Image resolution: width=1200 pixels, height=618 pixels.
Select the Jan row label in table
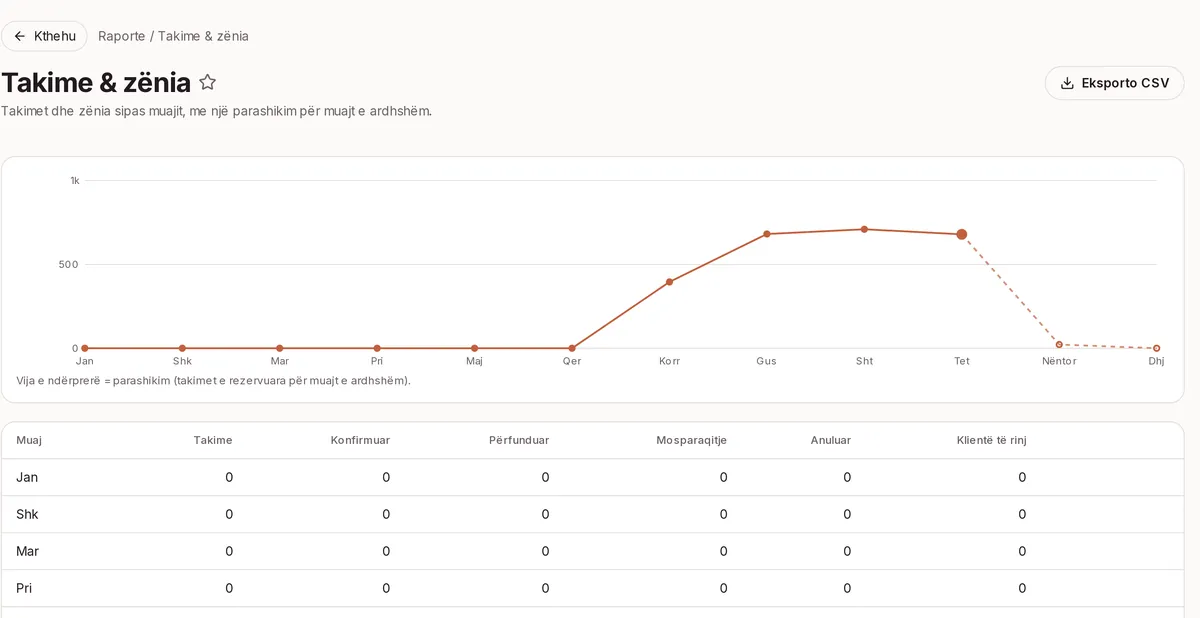tap(27, 477)
